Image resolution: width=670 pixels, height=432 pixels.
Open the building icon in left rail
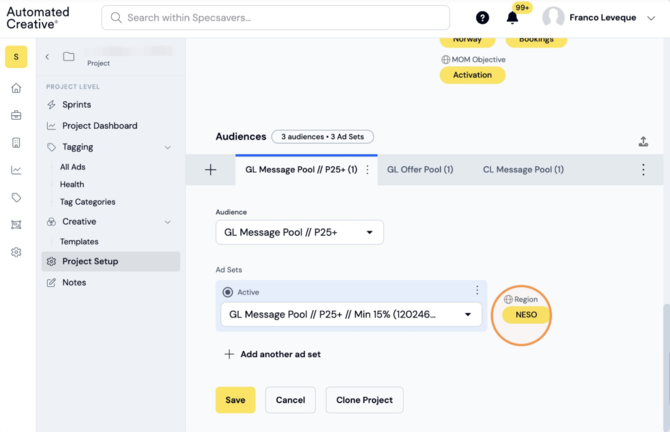click(16, 143)
